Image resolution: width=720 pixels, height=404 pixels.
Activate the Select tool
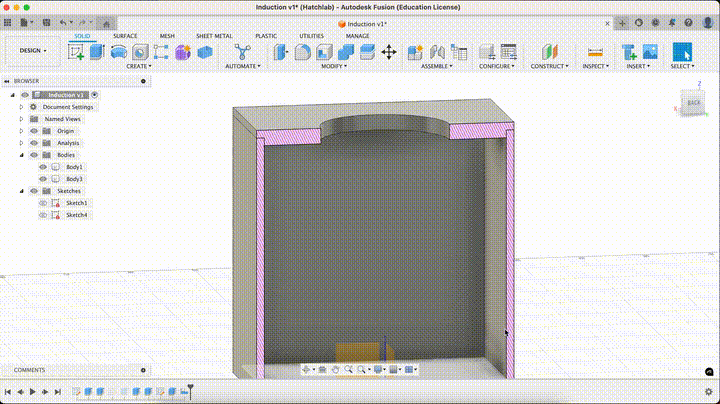point(682,52)
